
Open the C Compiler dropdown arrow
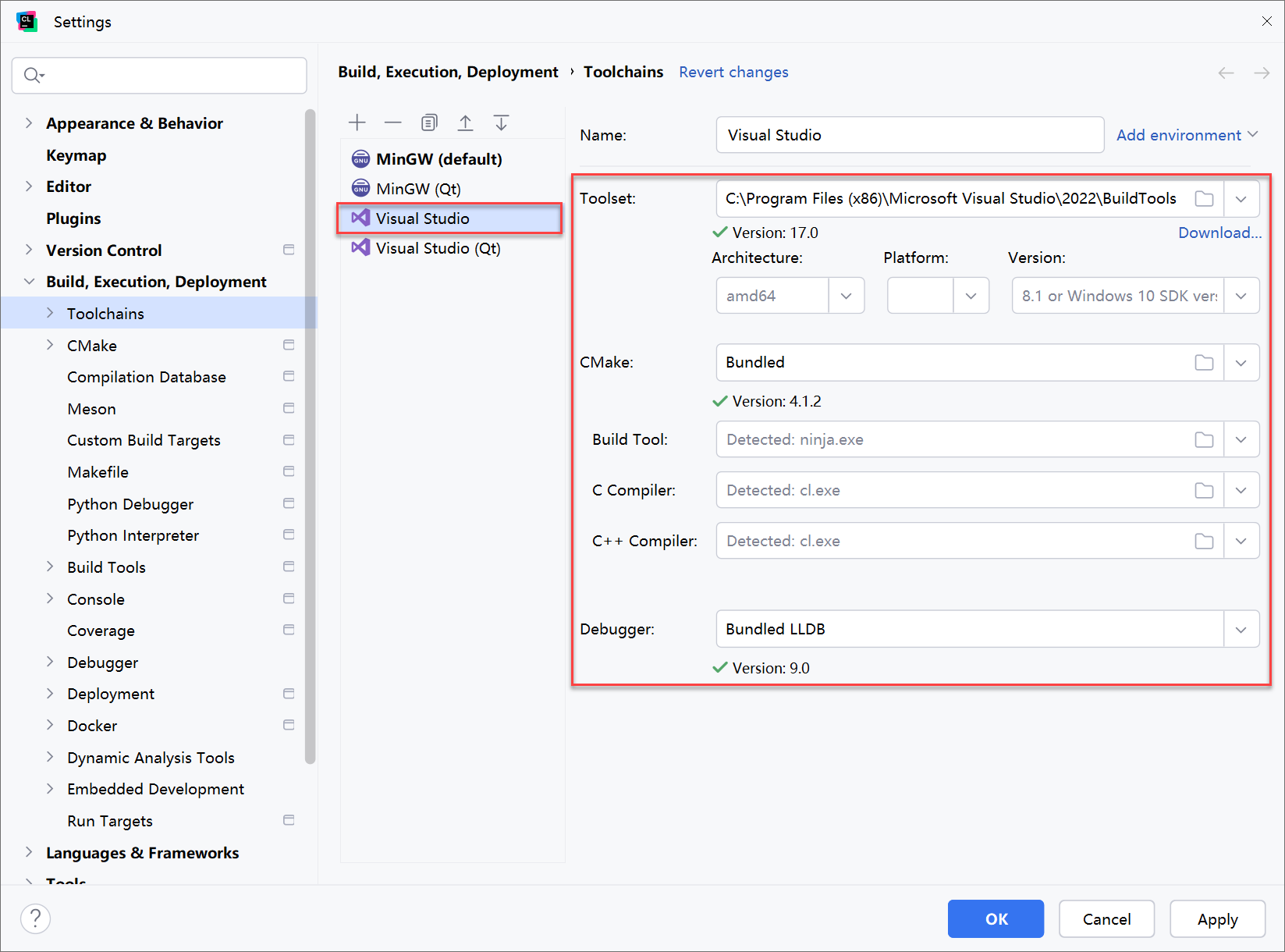point(1241,491)
